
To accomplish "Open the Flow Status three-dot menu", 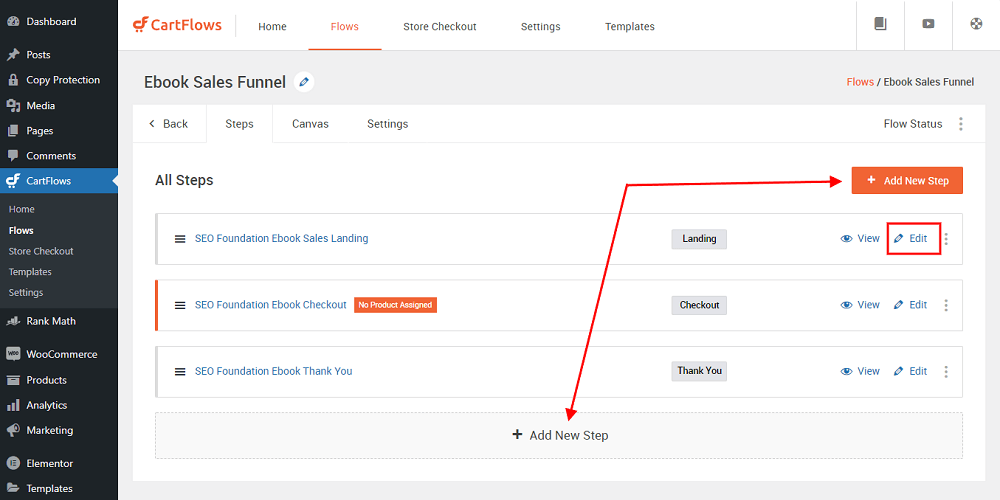I will click(960, 124).
